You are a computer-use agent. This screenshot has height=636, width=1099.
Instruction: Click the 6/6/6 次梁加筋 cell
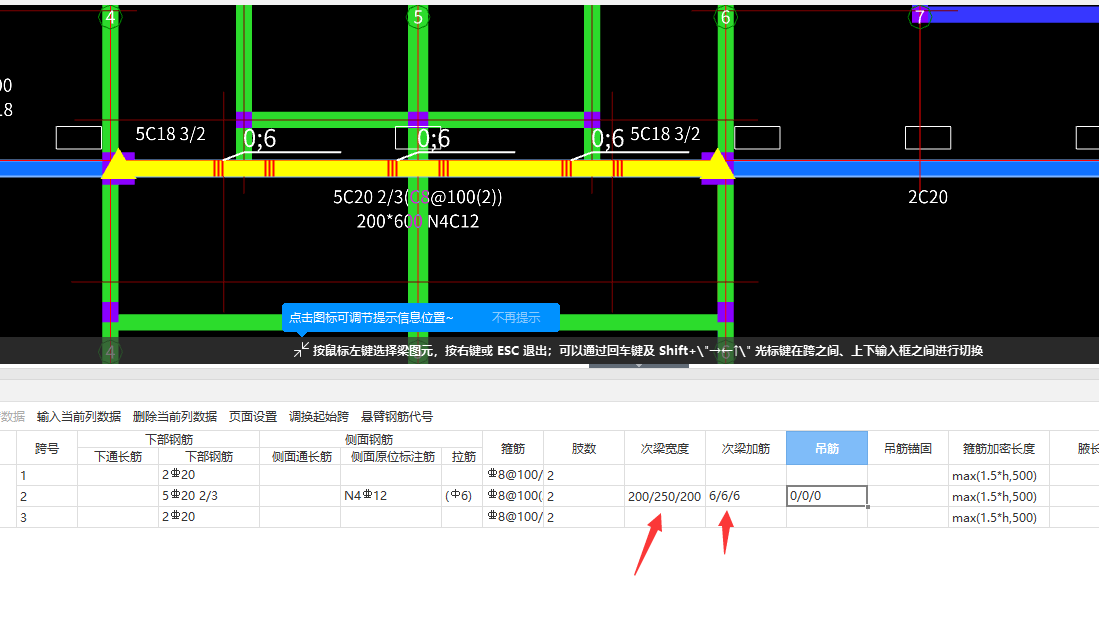coord(746,496)
